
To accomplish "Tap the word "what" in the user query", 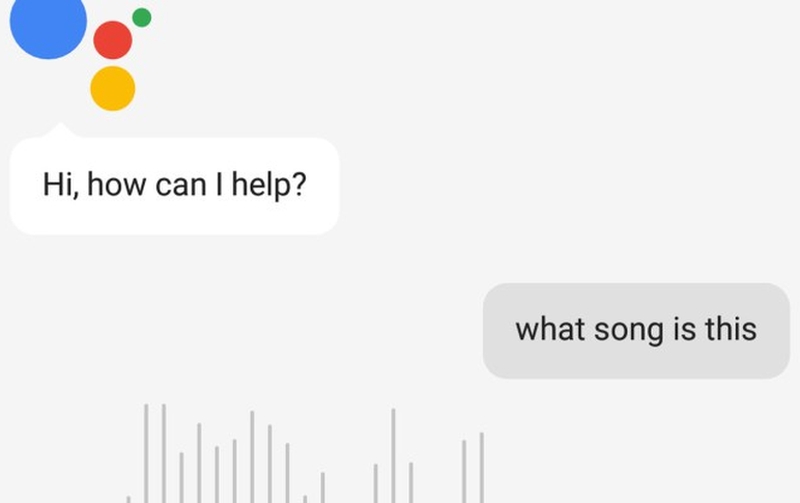I will [546, 330].
